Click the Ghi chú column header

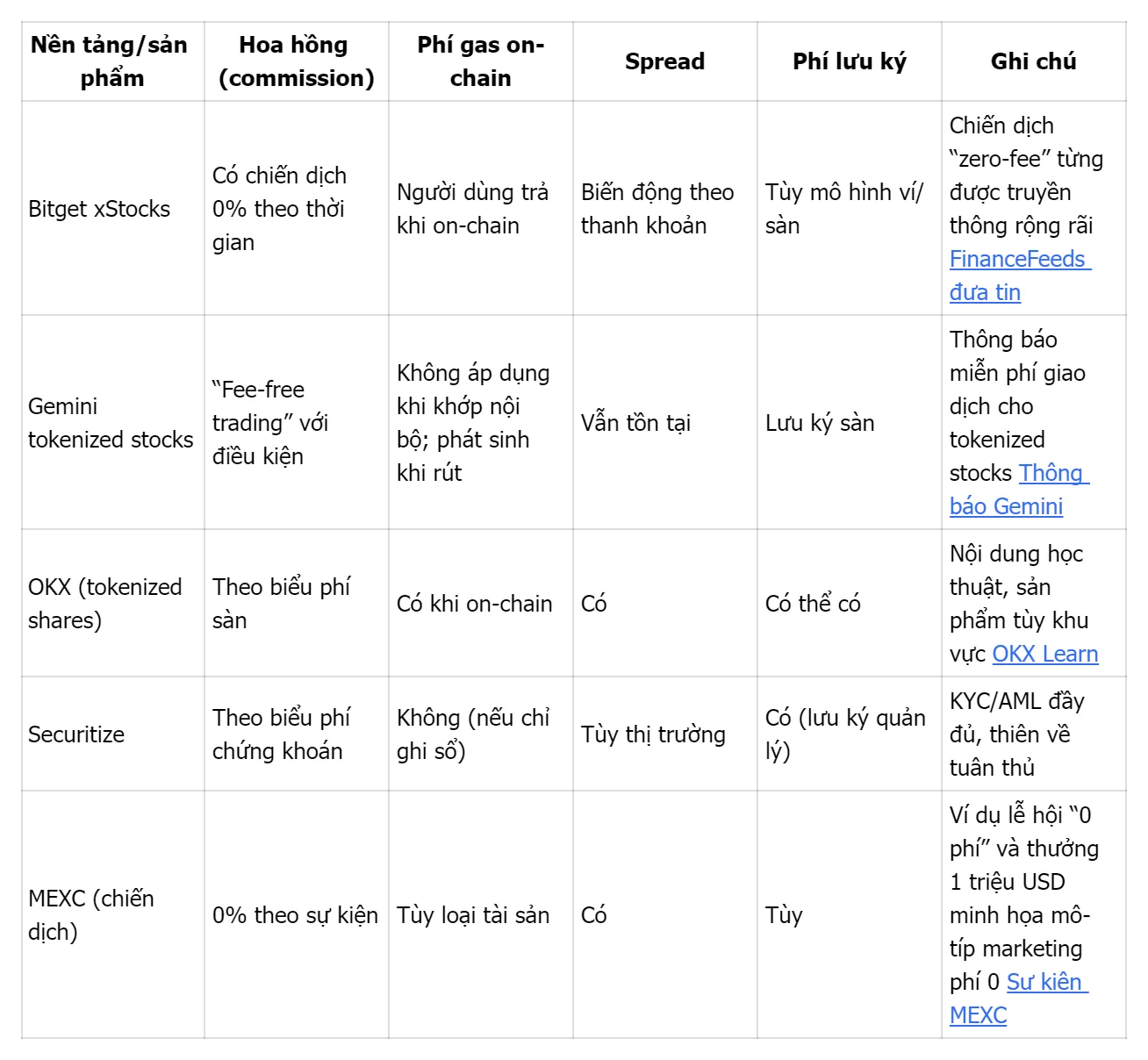click(1033, 61)
